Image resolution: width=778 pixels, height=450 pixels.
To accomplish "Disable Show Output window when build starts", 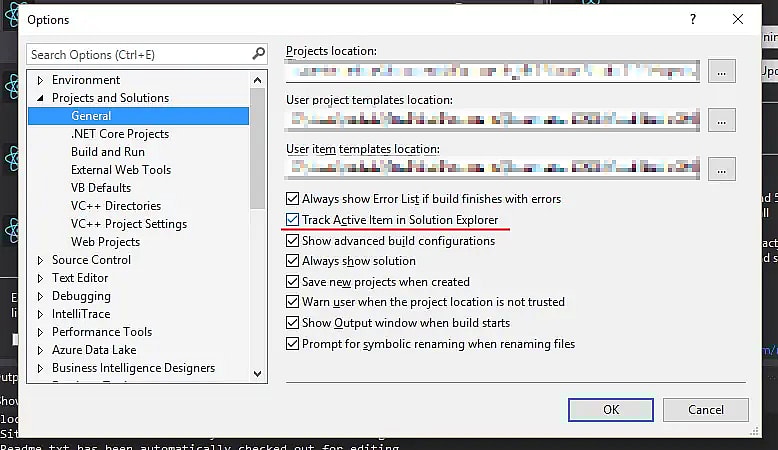I will [293, 323].
